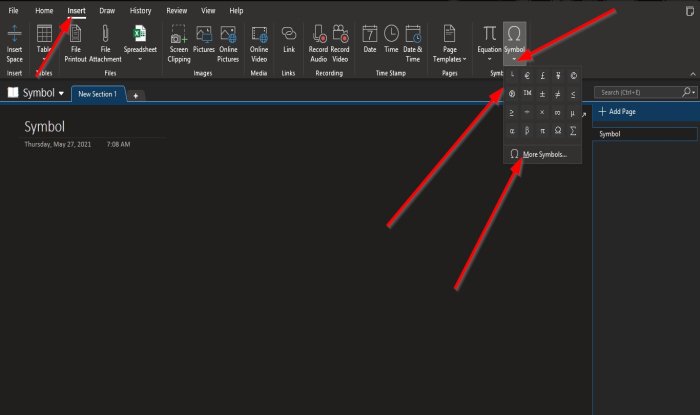This screenshot has width=700, height=415.
Task: Insert the copyright symbol
Action: pos(573,76)
